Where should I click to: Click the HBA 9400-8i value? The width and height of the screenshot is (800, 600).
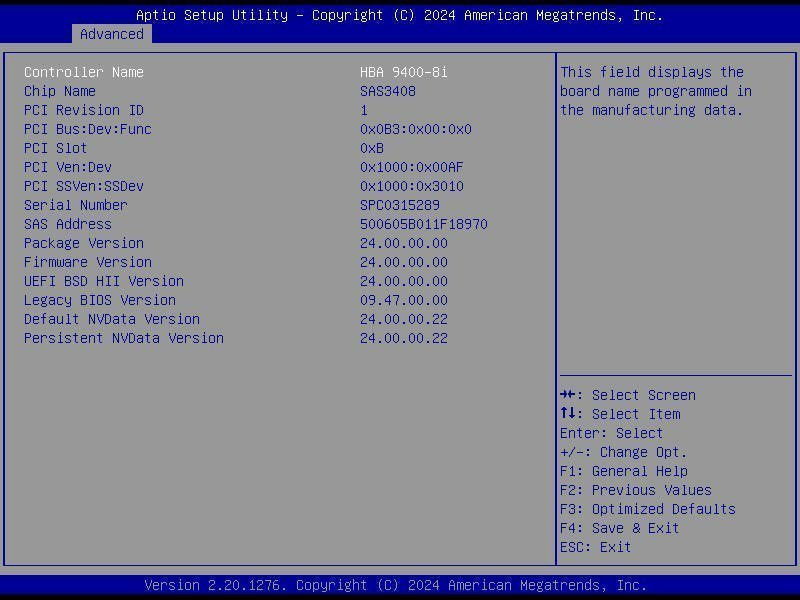[403, 72]
